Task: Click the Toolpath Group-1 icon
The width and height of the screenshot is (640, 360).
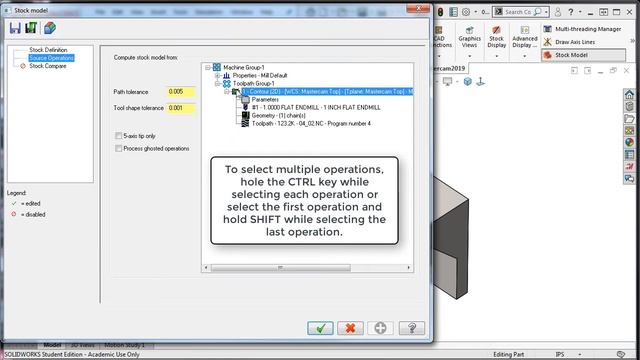Action: pyautogui.click(x=227, y=84)
